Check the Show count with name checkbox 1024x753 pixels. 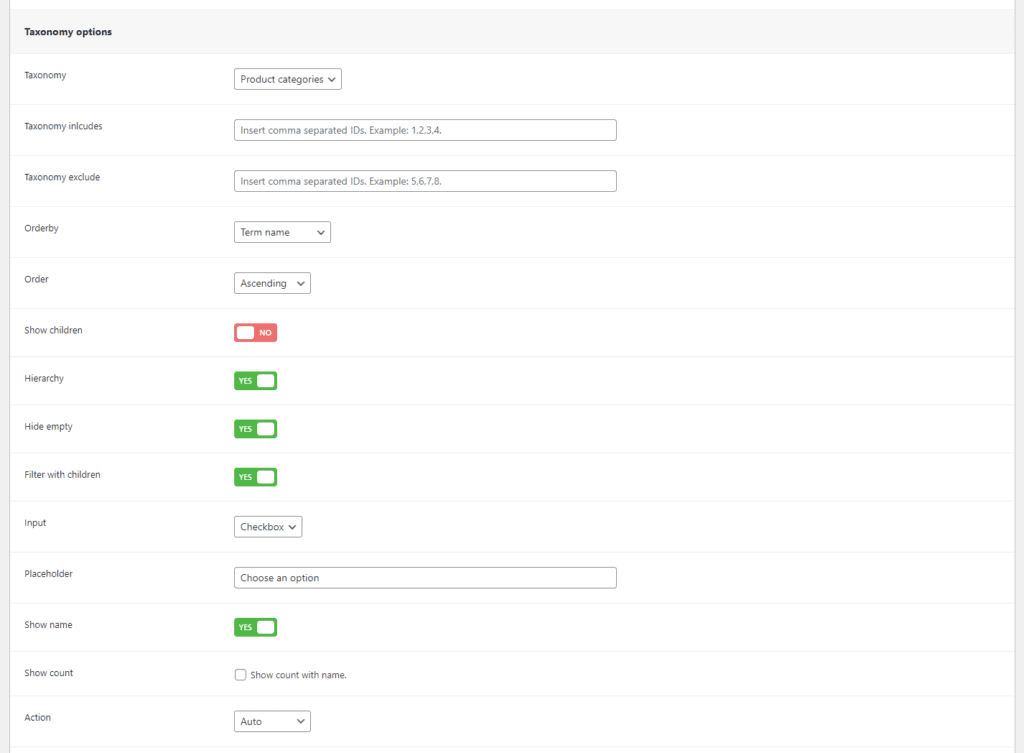[x=240, y=675]
